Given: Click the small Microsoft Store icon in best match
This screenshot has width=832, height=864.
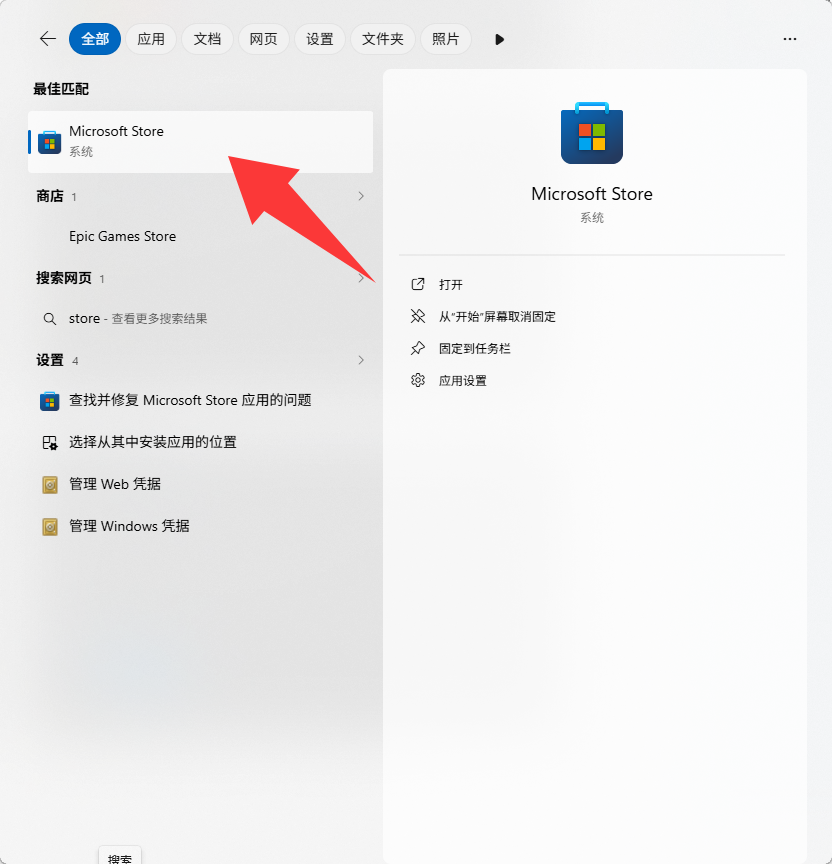Looking at the screenshot, I should [x=50, y=142].
